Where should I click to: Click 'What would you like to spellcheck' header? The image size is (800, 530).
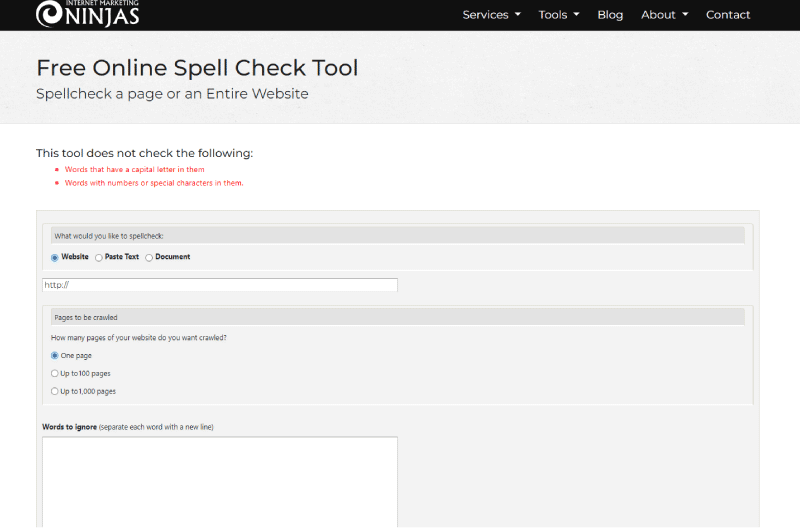point(109,236)
